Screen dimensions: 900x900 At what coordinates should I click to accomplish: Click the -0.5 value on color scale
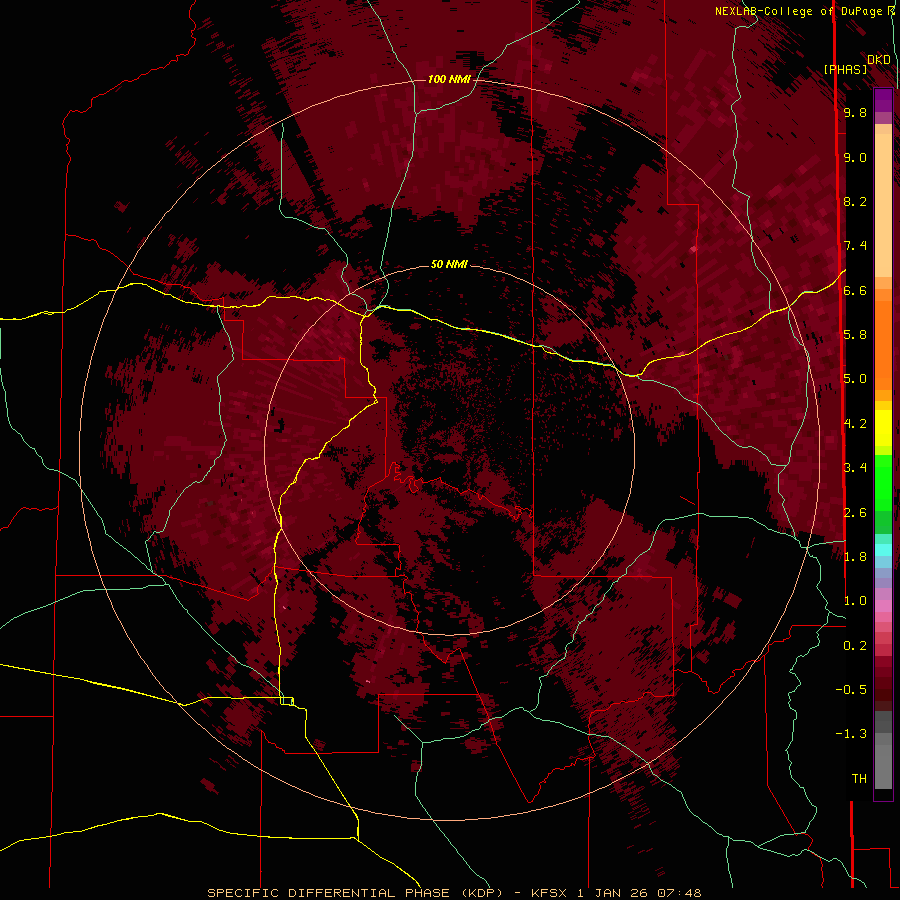851,690
